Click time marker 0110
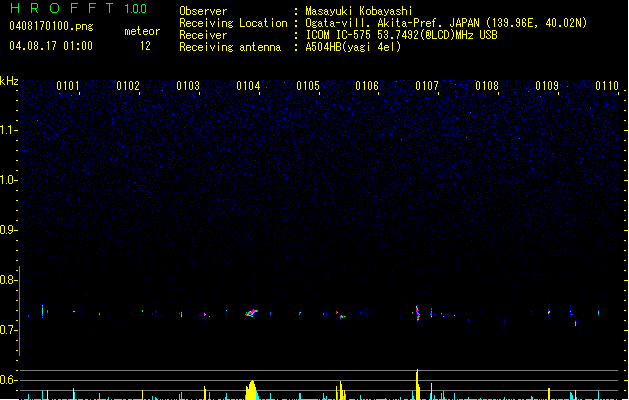Screen dimensions: 629x400 pos(607,86)
